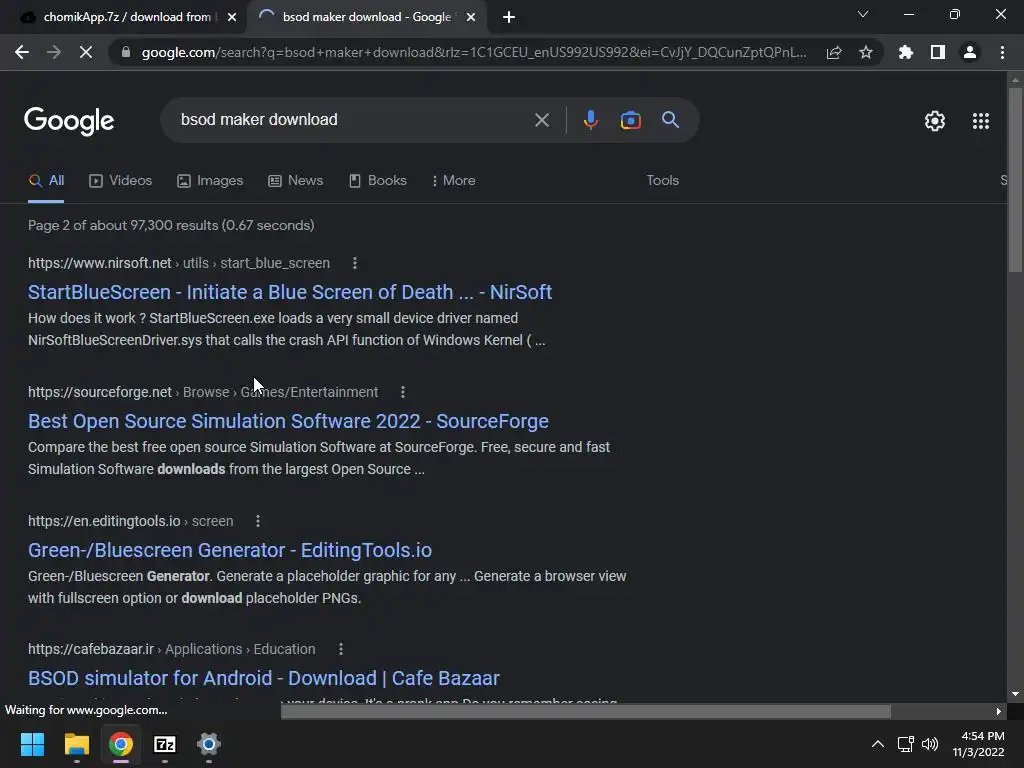This screenshot has height=768, width=1024.
Task: Open the network status tray icon
Action: (906, 744)
